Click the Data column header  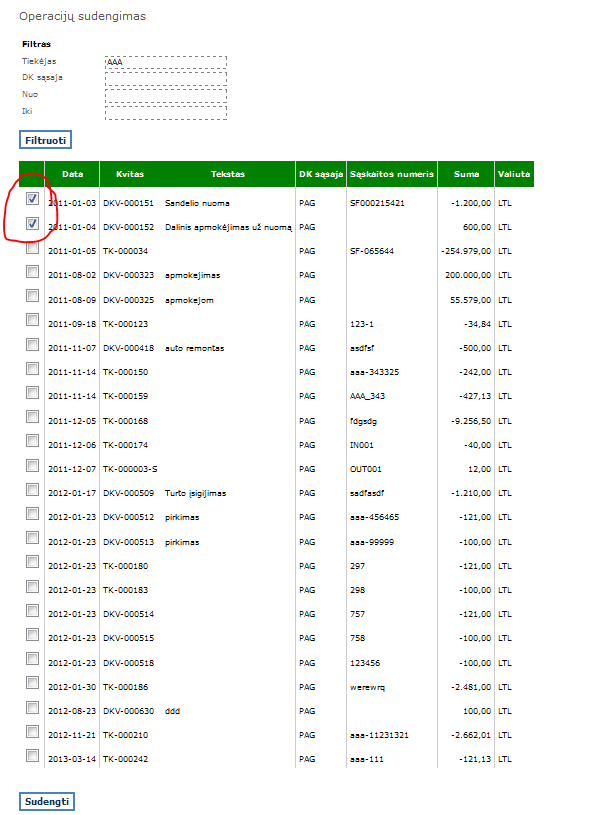click(x=72, y=174)
